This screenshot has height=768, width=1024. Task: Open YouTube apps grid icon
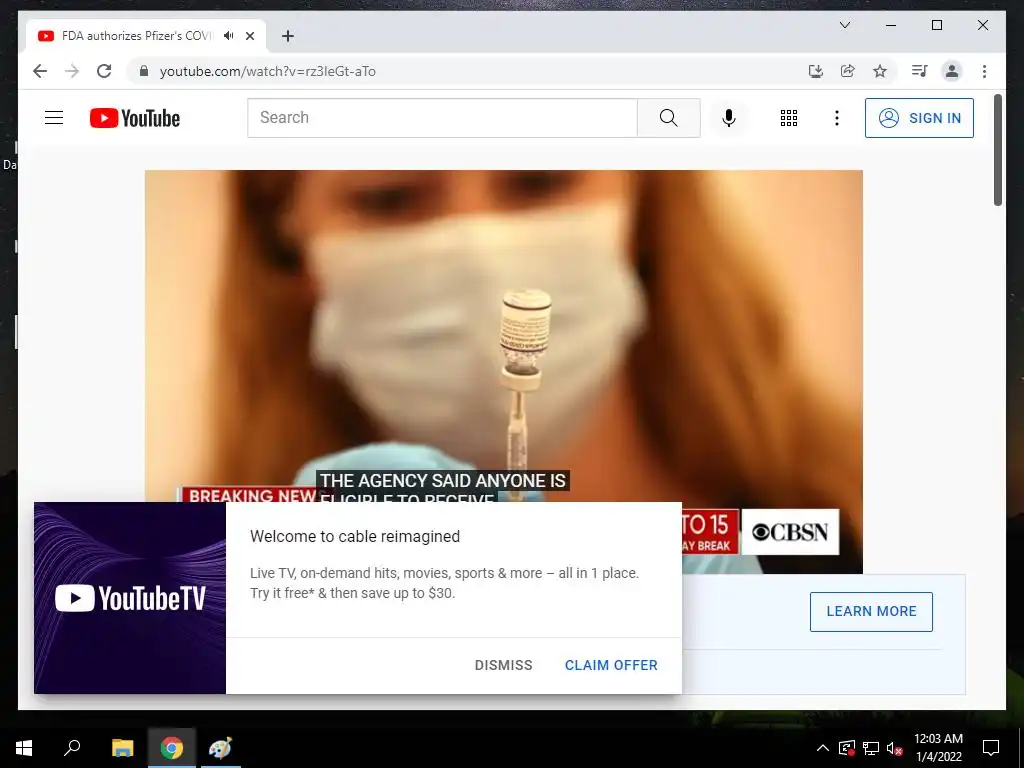point(789,118)
